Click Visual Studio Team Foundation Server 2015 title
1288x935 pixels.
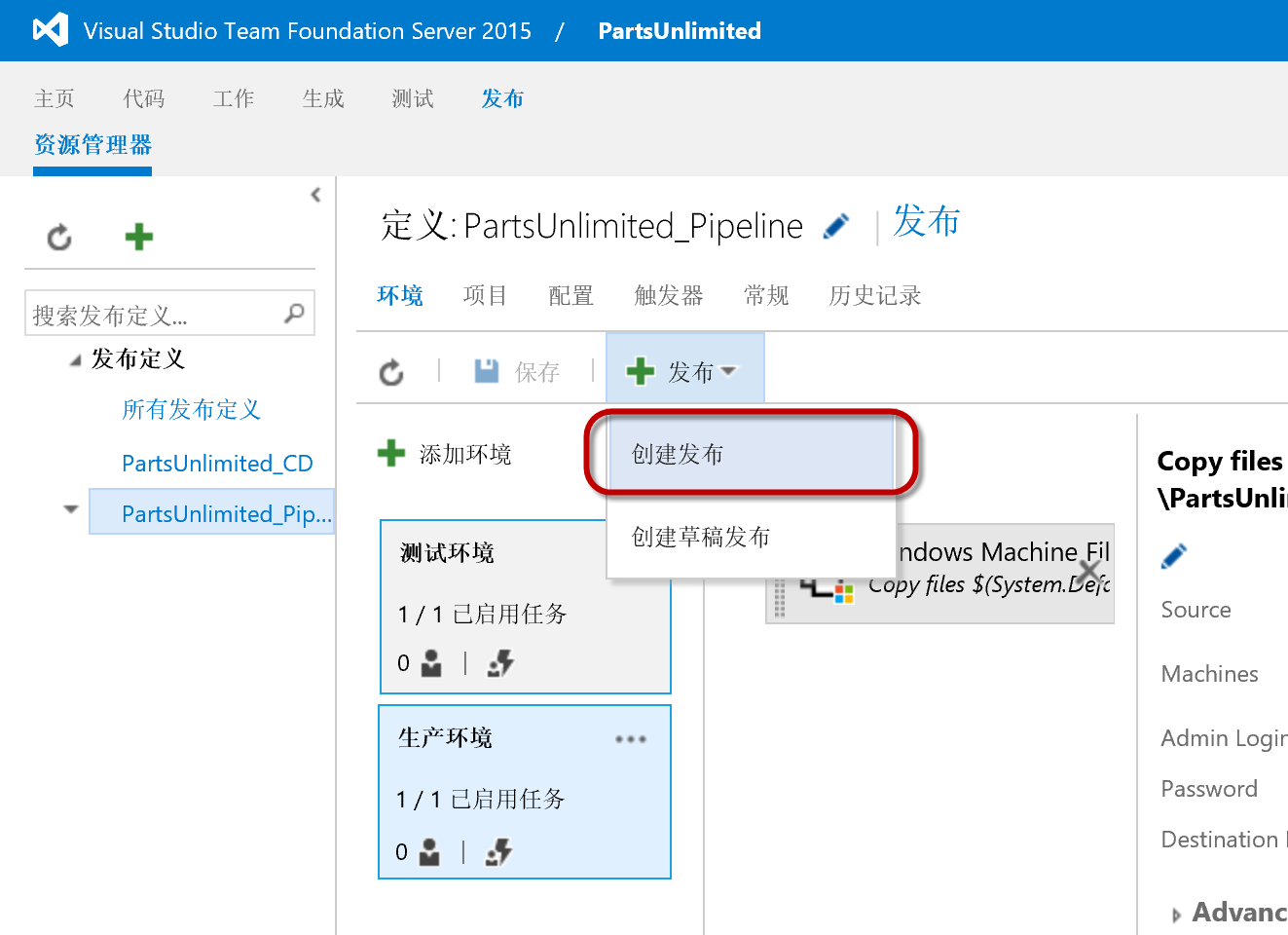pyautogui.click(x=308, y=31)
